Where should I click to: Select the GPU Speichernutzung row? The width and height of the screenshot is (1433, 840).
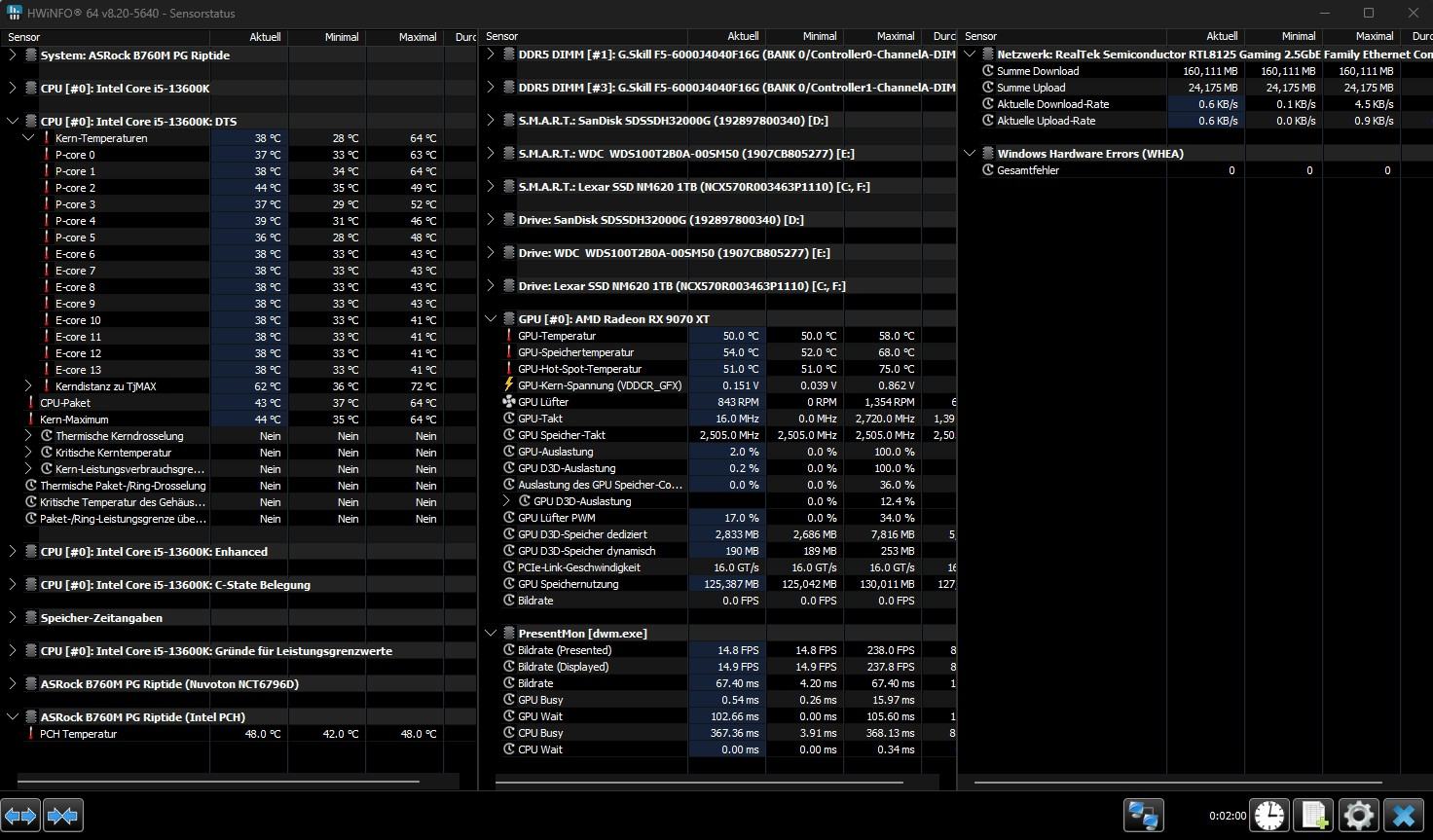tap(718, 584)
